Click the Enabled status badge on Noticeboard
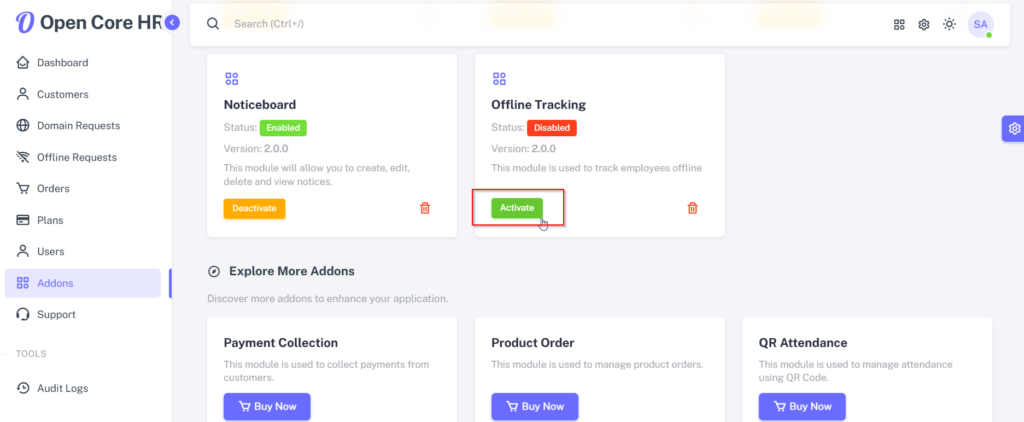This screenshot has width=1024, height=422. [283, 128]
